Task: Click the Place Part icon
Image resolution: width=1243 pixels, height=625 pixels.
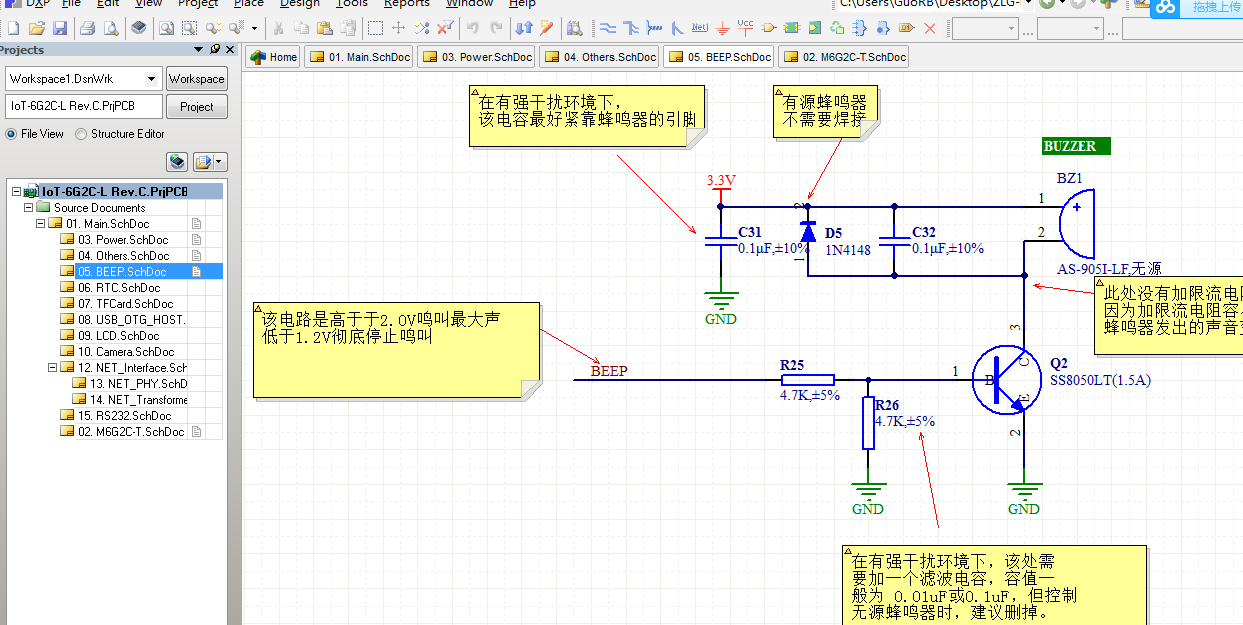Action: tap(769, 28)
